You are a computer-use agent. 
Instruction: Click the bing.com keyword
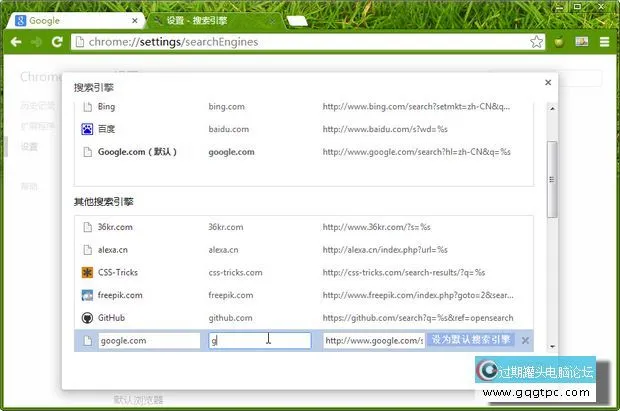226,106
